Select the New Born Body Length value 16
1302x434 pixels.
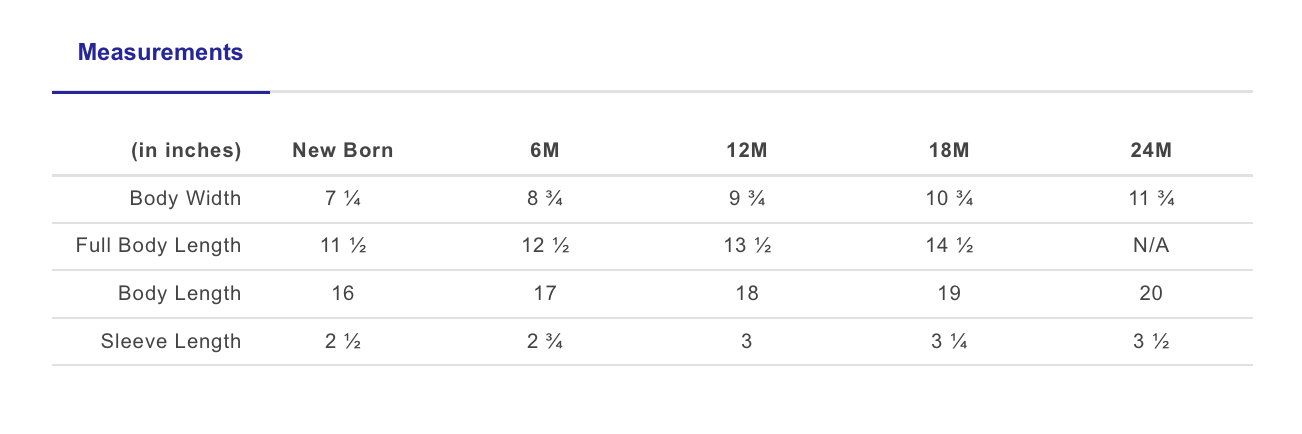click(x=342, y=293)
